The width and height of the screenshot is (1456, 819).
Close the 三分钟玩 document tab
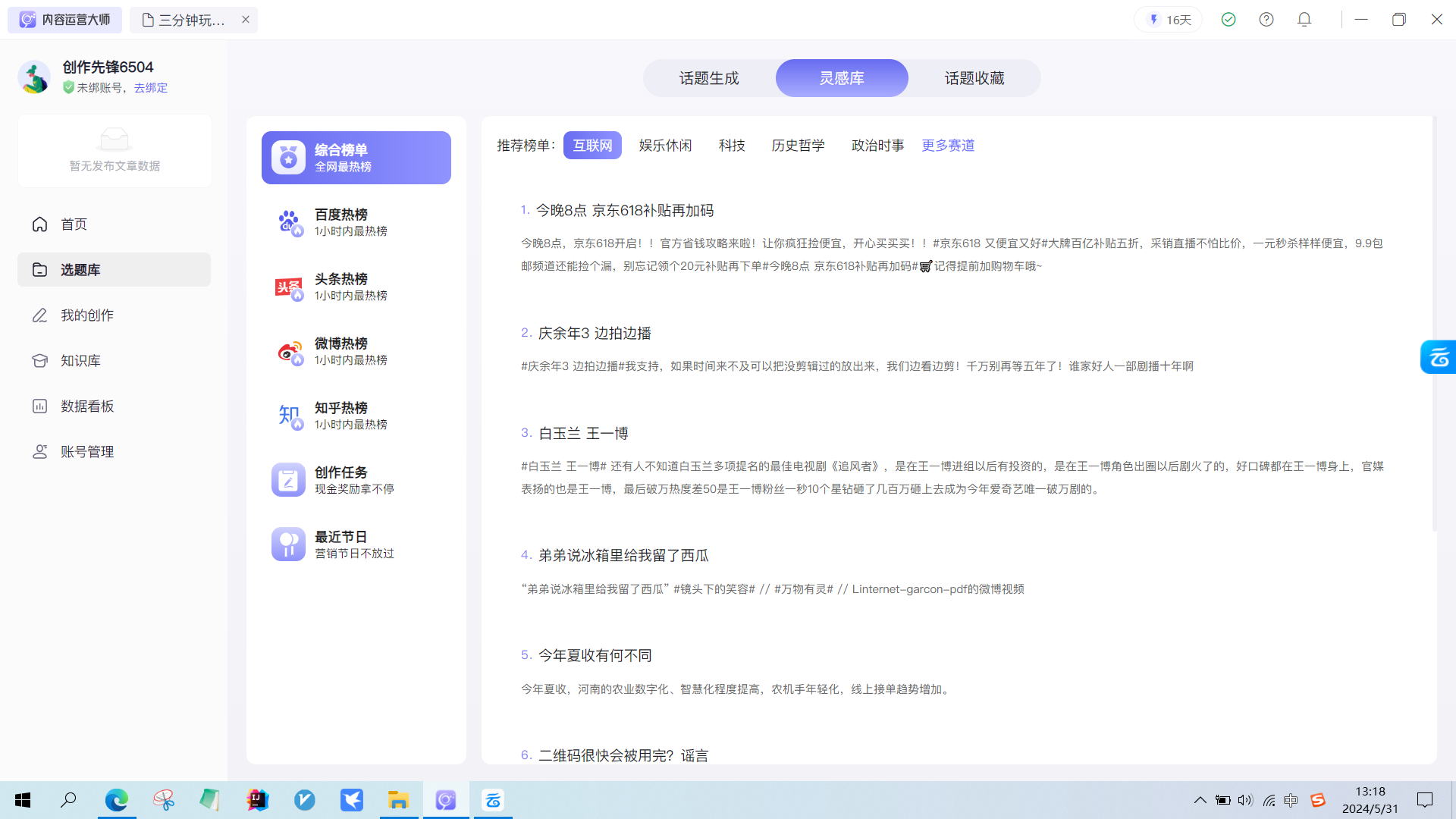246,20
